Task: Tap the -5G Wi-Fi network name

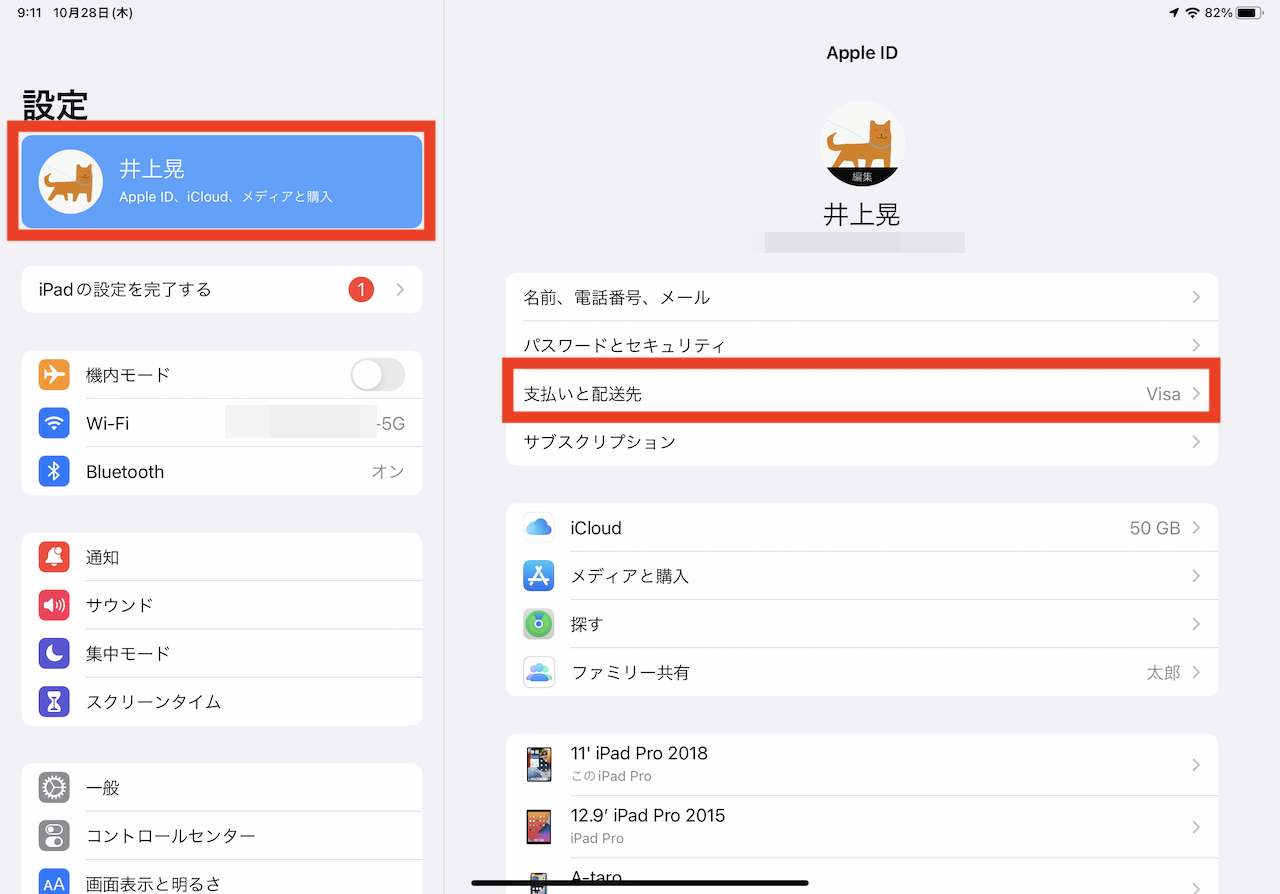Action: point(390,423)
